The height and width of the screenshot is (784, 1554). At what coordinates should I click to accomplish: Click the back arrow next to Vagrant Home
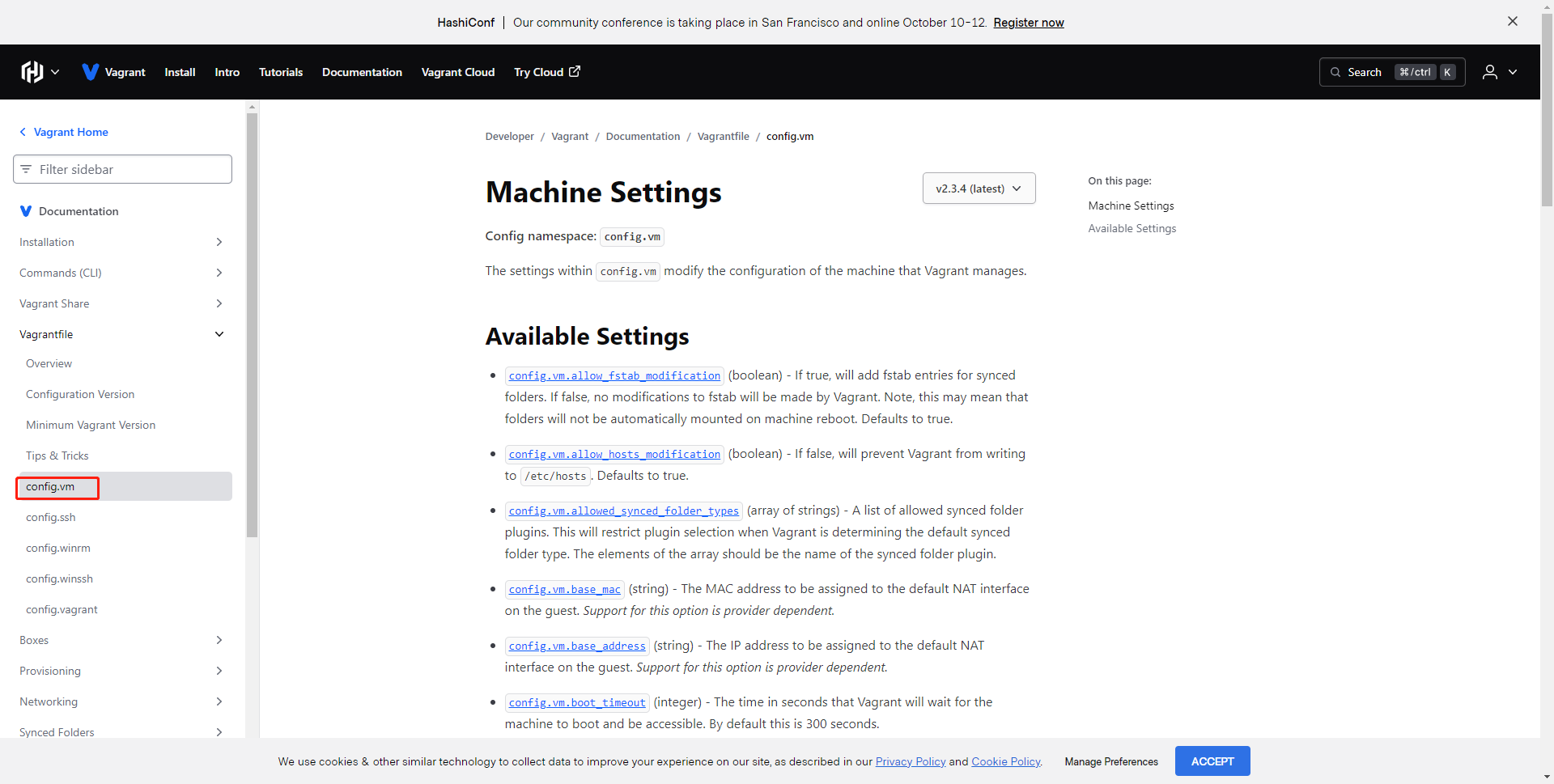point(23,132)
